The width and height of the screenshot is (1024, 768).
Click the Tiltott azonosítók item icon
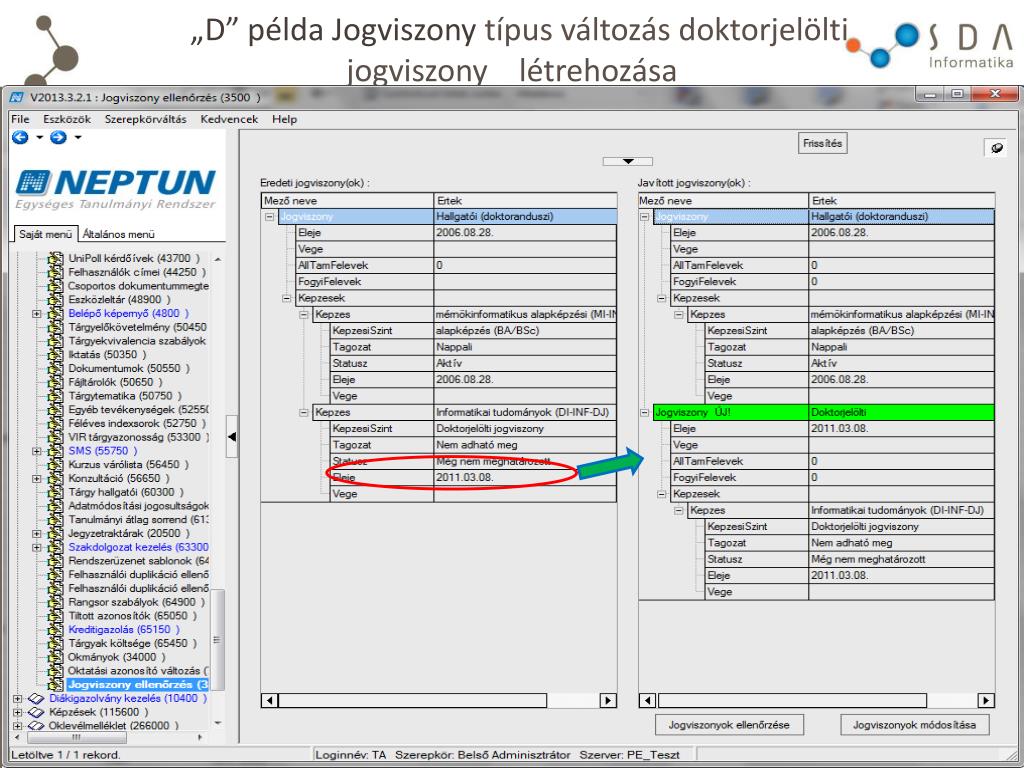click(x=56, y=616)
